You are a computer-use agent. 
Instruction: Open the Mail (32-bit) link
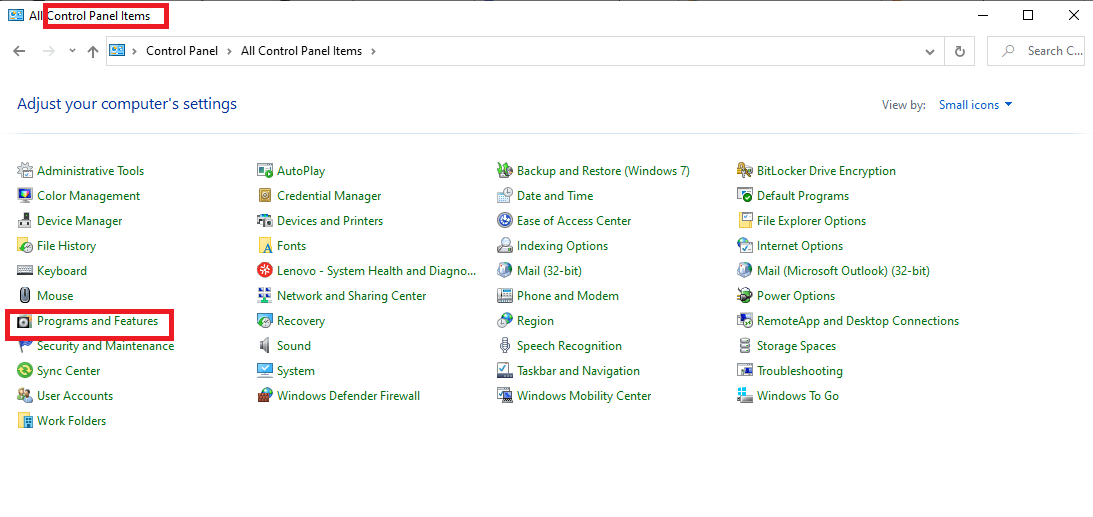click(549, 271)
